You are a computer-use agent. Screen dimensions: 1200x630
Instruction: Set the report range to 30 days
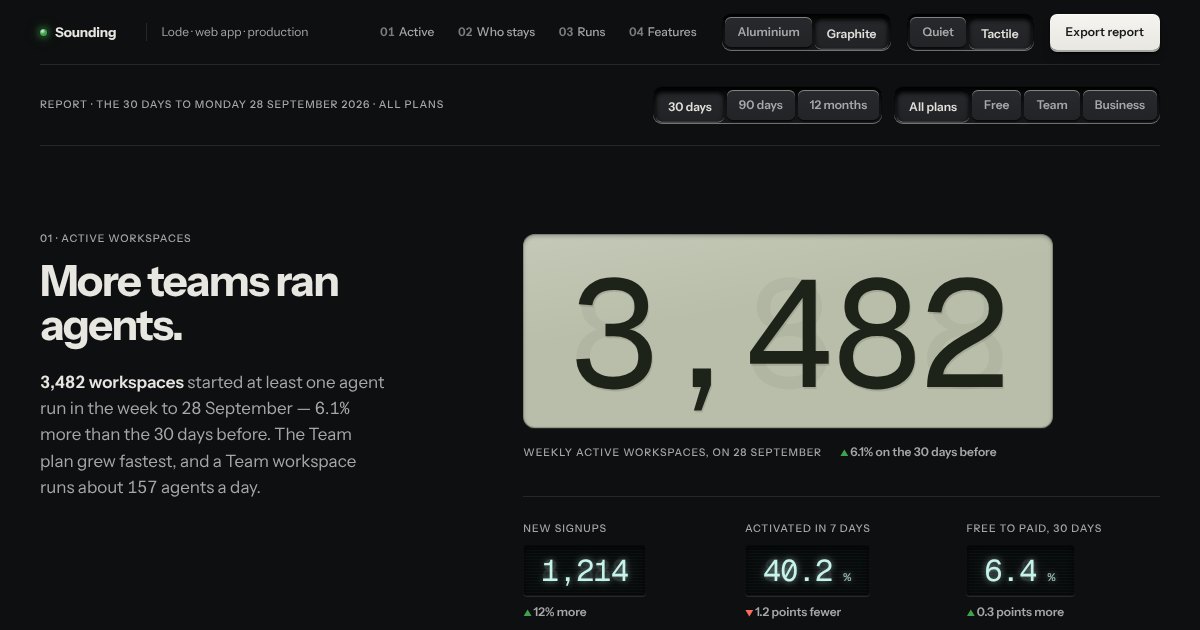(690, 106)
